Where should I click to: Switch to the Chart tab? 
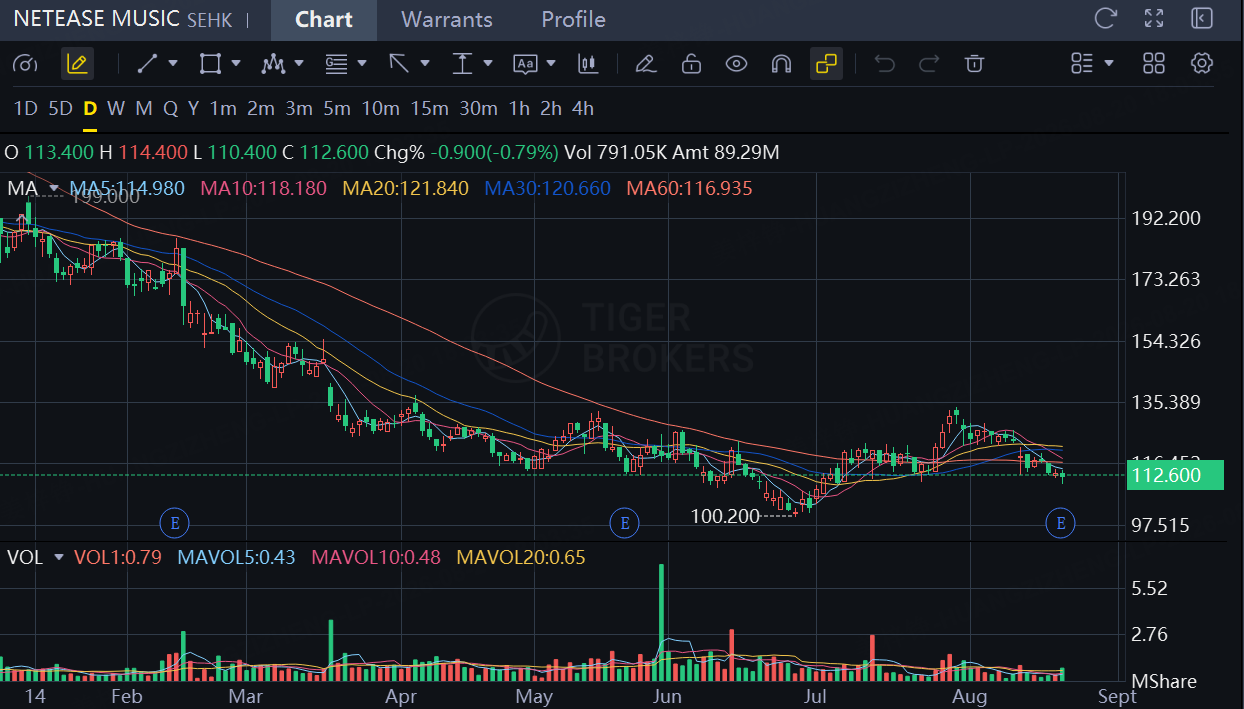[x=324, y=20]
